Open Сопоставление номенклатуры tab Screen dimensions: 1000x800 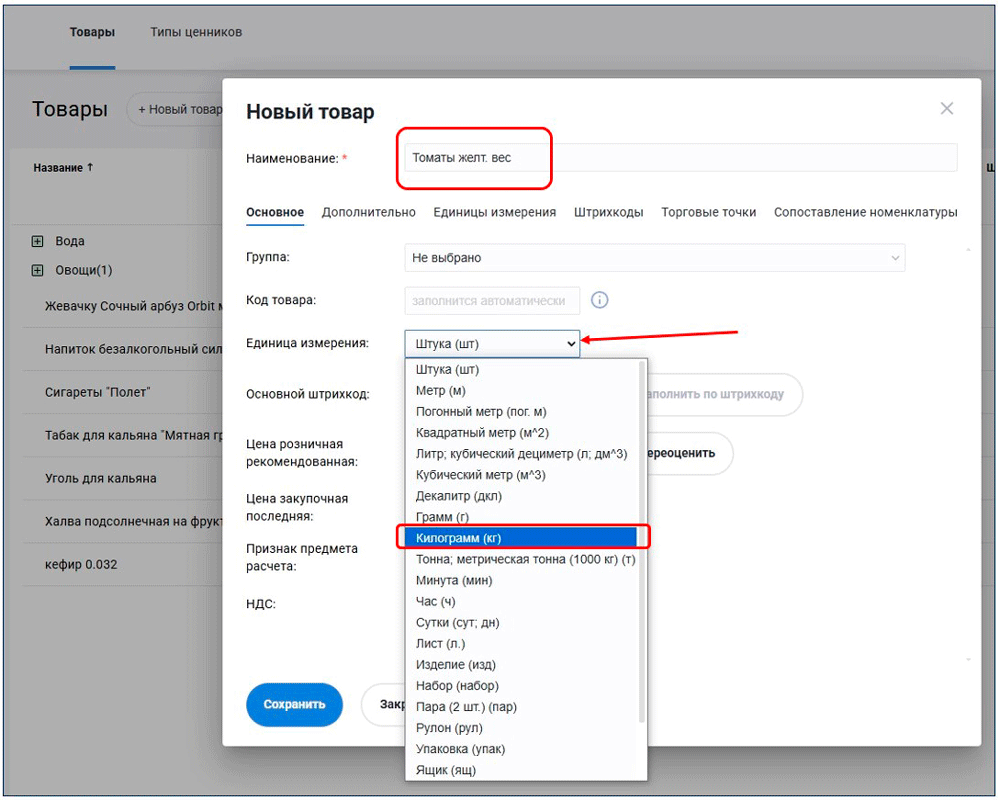[865, 212]
